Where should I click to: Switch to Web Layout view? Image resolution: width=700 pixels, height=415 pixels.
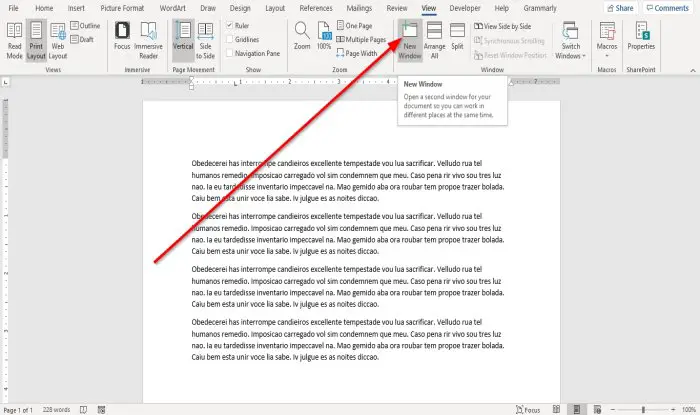pos(58,41)
